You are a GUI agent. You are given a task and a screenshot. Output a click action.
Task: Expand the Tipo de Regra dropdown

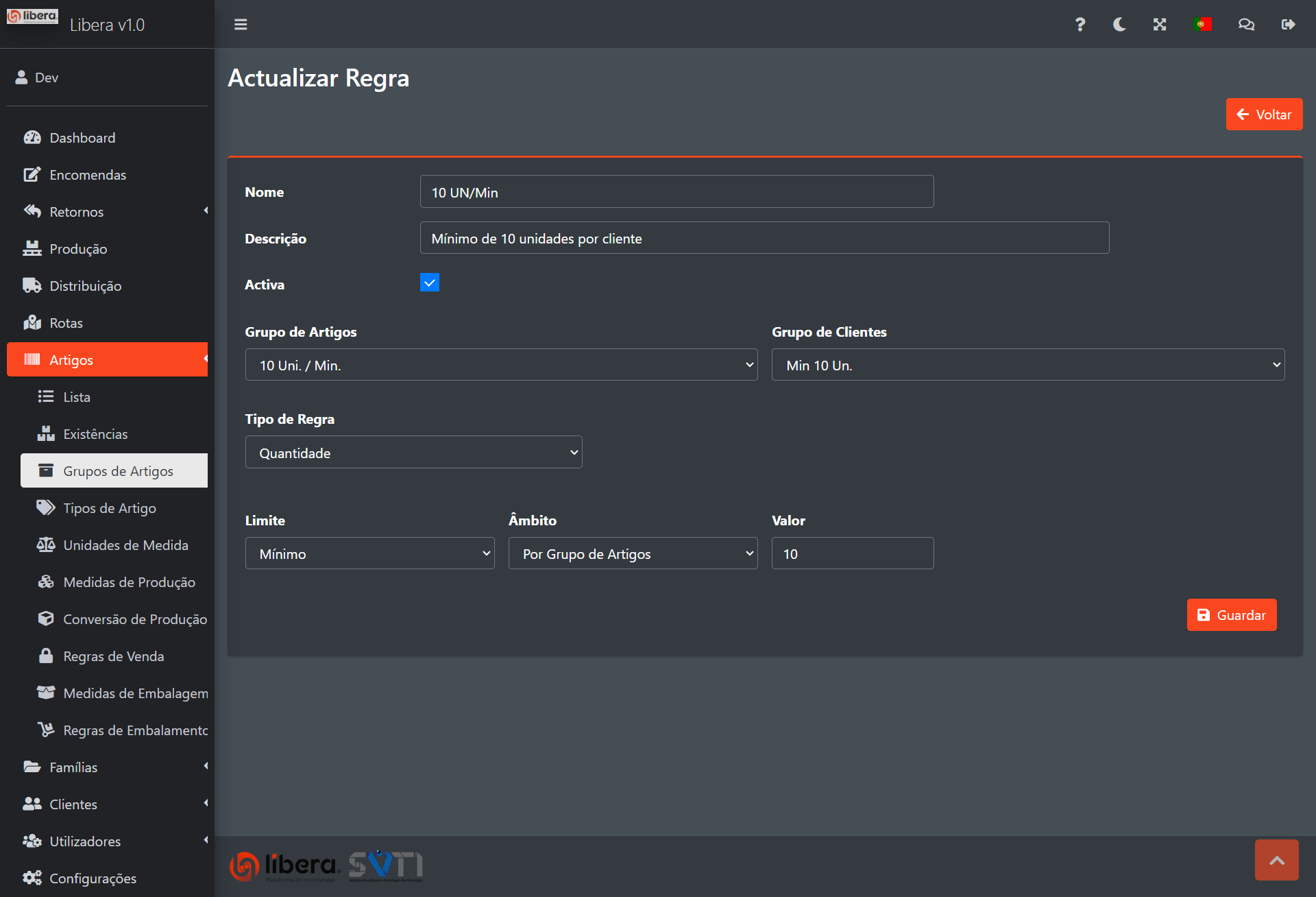click(x=413, y=453)
